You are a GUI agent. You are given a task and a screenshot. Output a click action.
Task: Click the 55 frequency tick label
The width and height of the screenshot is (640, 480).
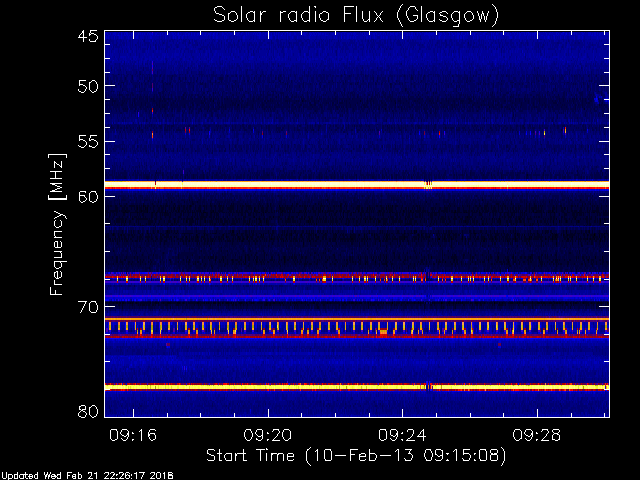pos(88,142)
